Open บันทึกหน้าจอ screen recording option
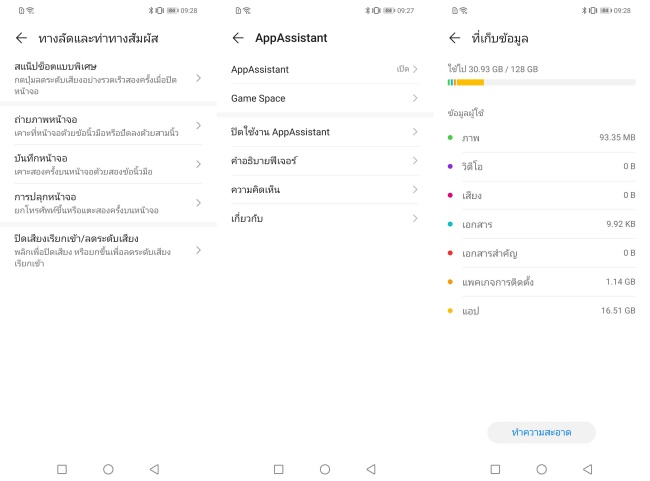The height and width of the screenshot is (481, 650). click(x=108, y=164)
